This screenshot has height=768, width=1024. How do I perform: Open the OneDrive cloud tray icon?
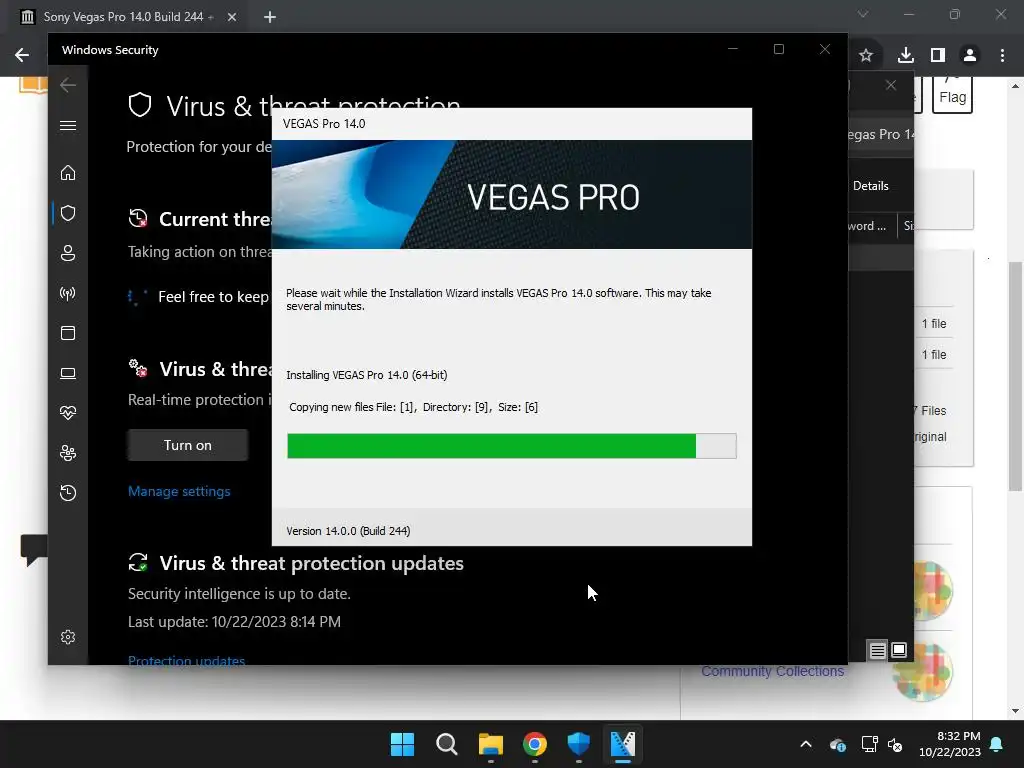(x=838, y=744)
